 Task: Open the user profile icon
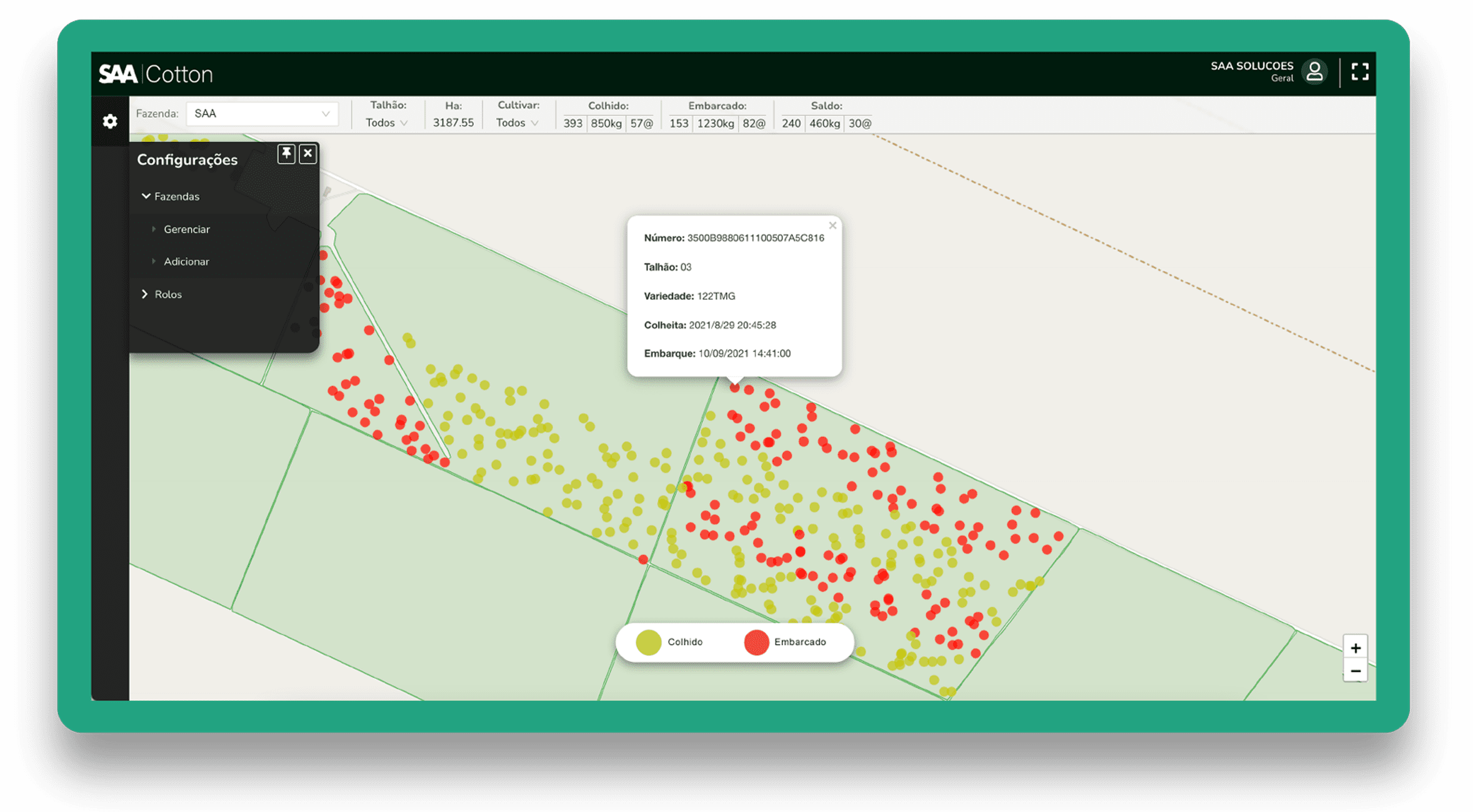[x=1314, y=72]
